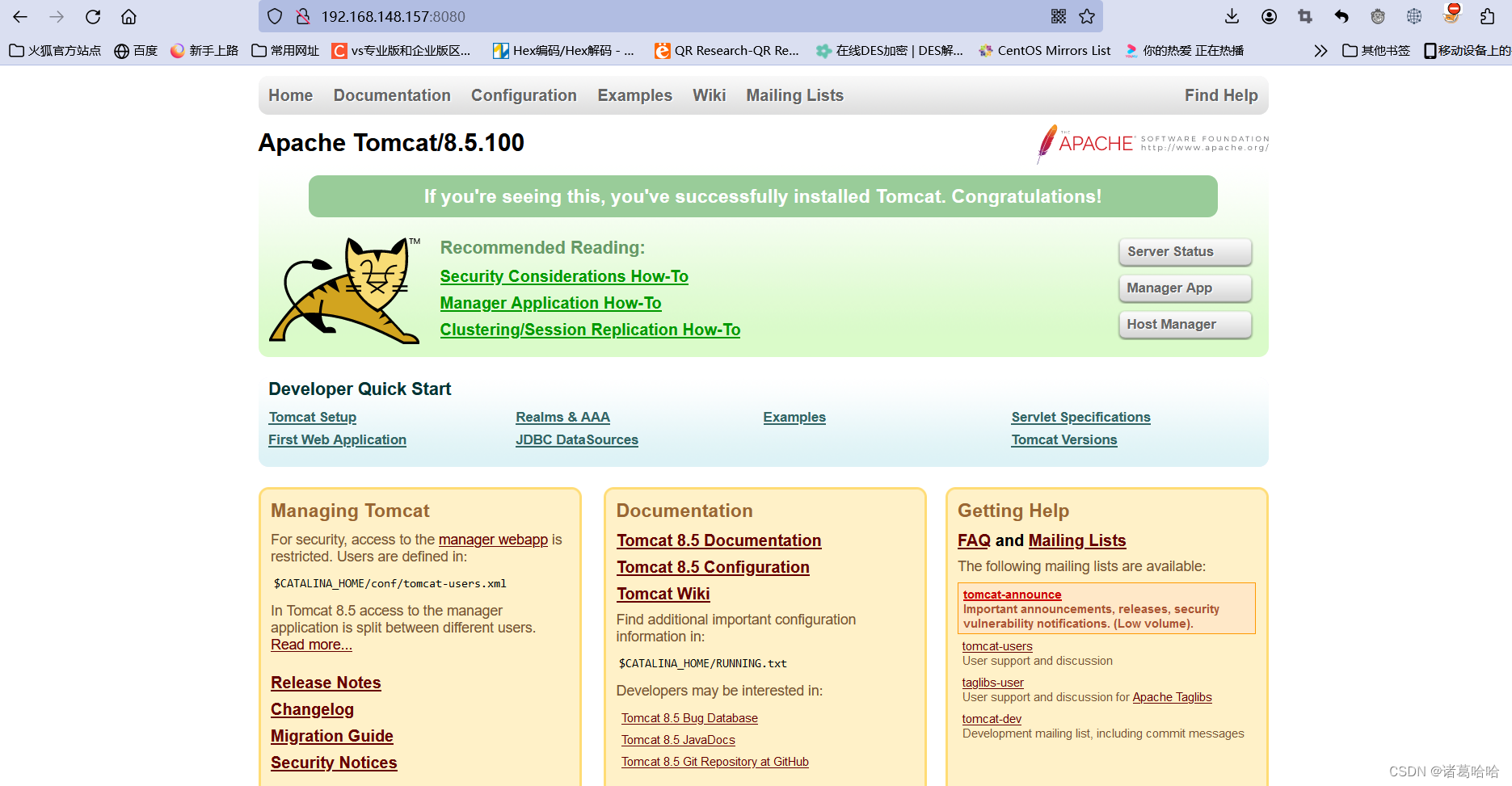Click the insecure connection lock icon
This screenshot has height=786, width=1512.
[x=303, y=16]
